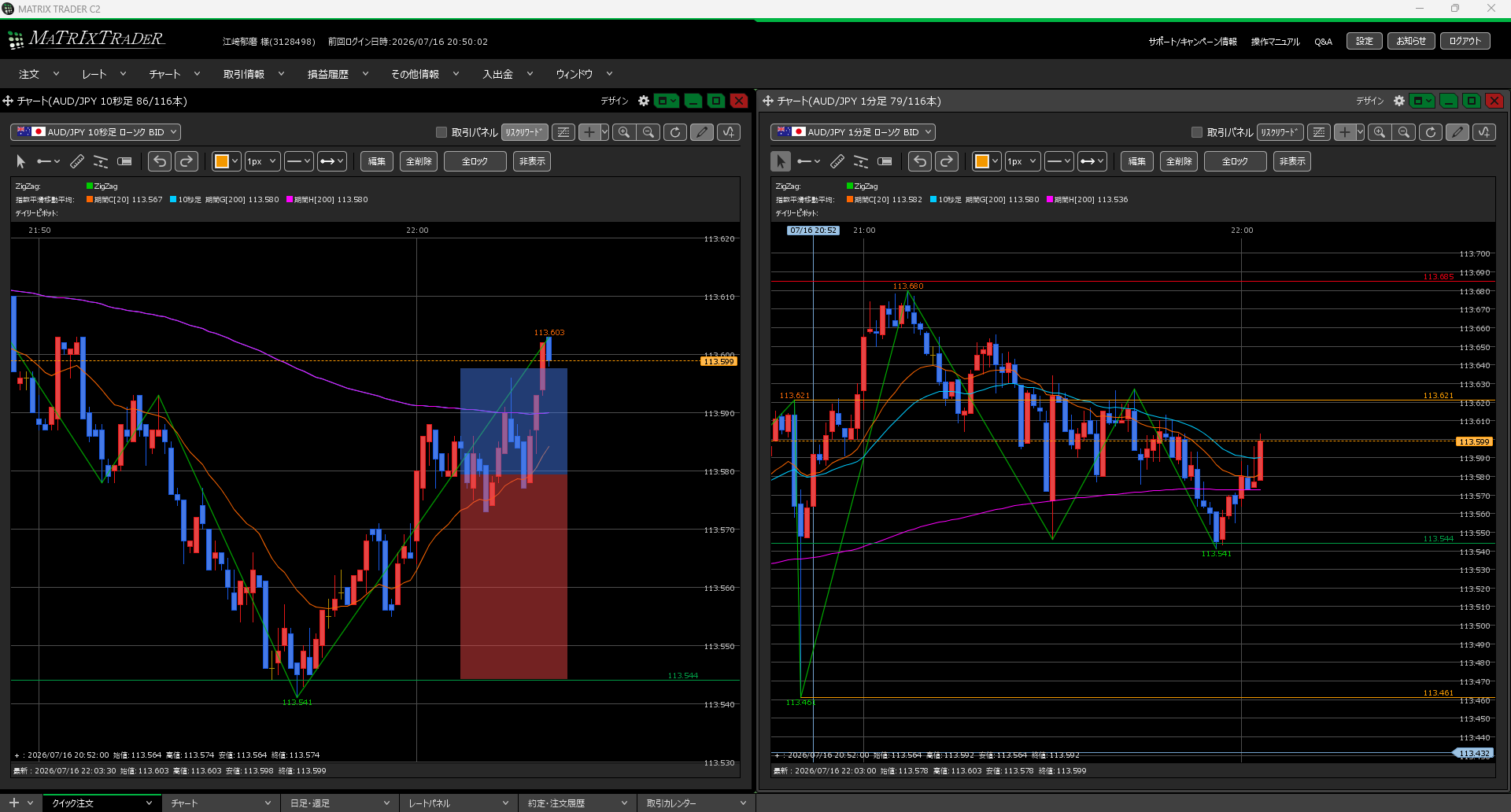Image resolution: width=1511 pixels, height=812 pixels.
Task: Toggle crosshair mode in 1分足 chart
Action: [x=1344, y=132]
